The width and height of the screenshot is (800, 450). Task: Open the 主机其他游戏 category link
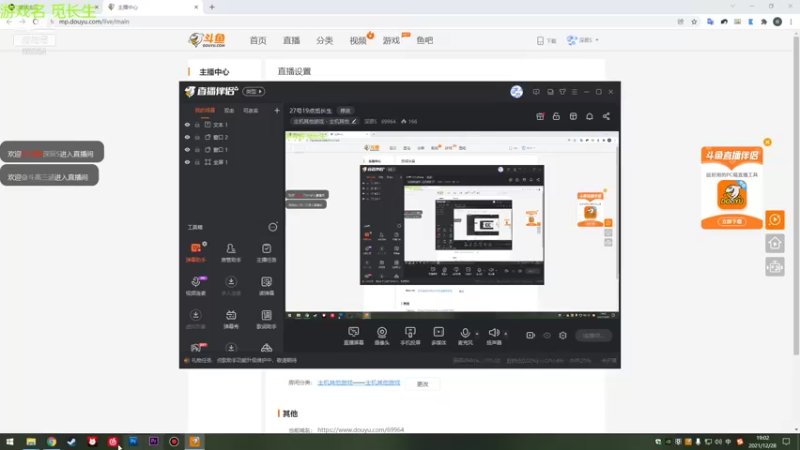359,383
